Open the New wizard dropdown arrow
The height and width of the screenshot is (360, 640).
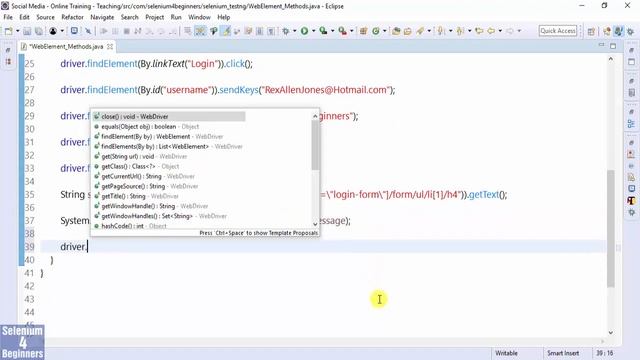pyautogui.click(x=18, y=31)
